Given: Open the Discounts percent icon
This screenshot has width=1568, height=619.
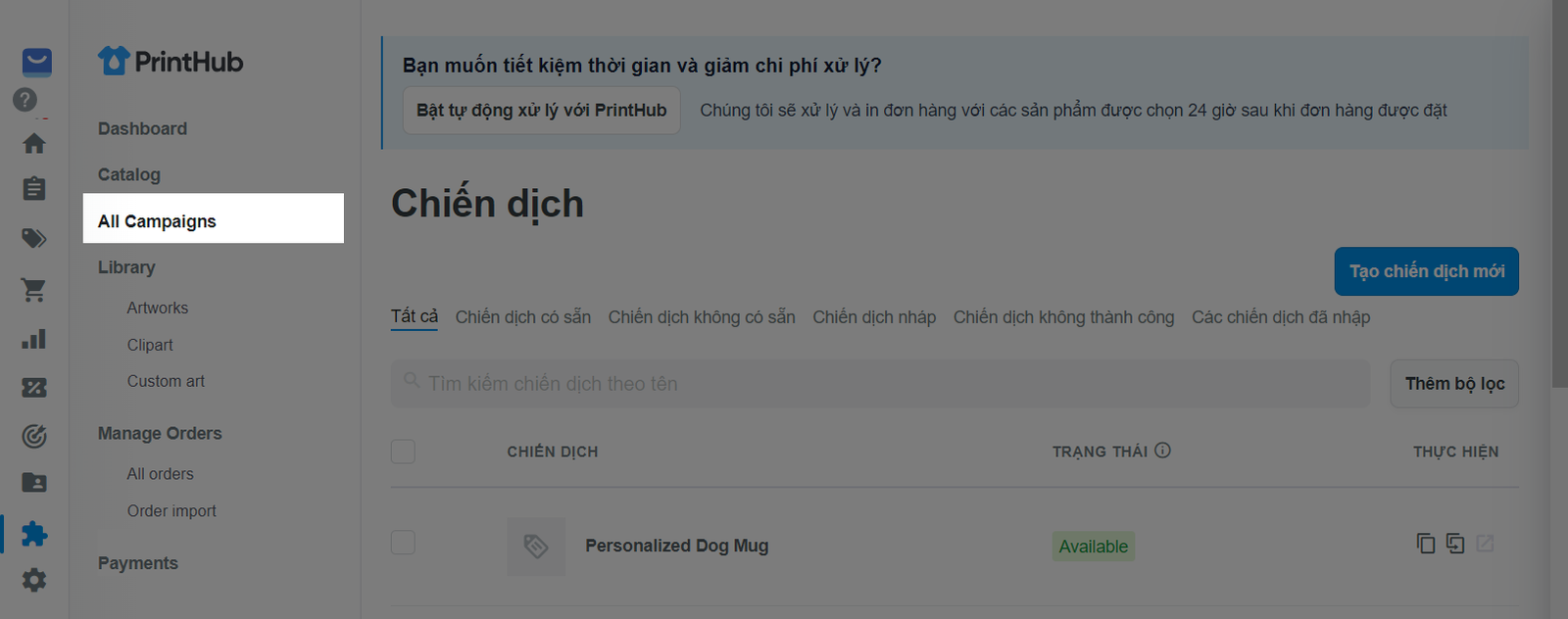Looking at the screenshot, I should coord(34,388).
